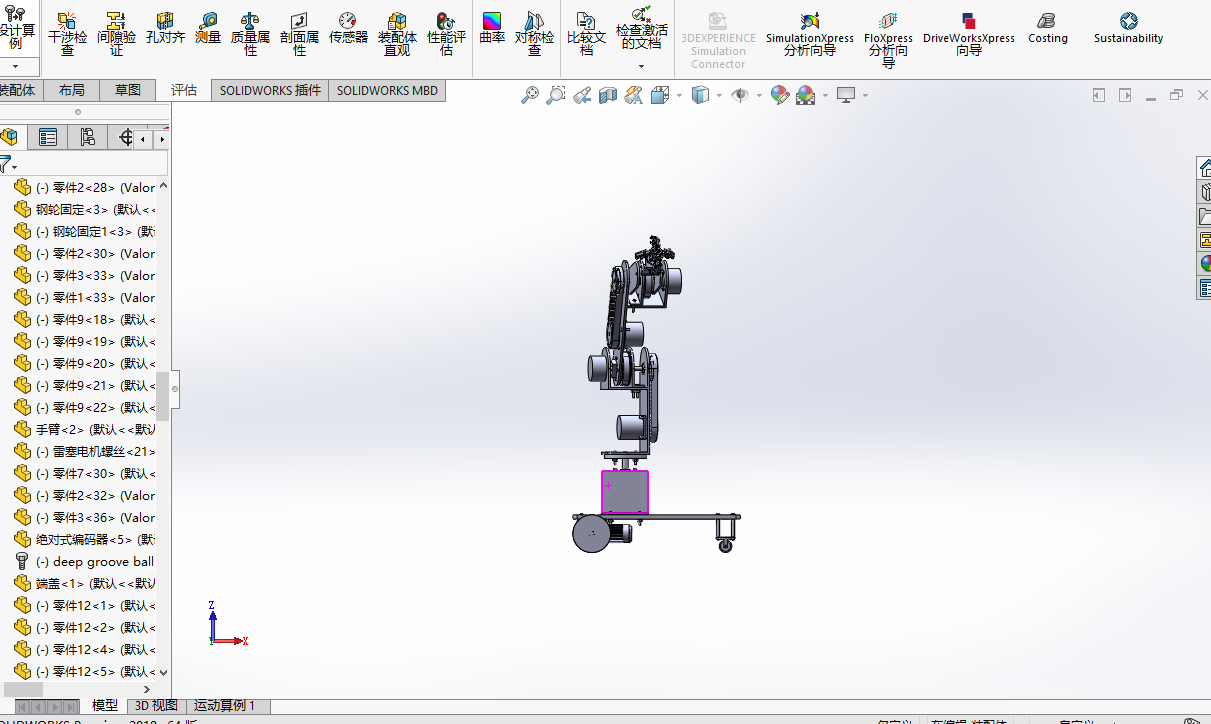Expand Check Active Document dropdown arrow

click(641, 67)
